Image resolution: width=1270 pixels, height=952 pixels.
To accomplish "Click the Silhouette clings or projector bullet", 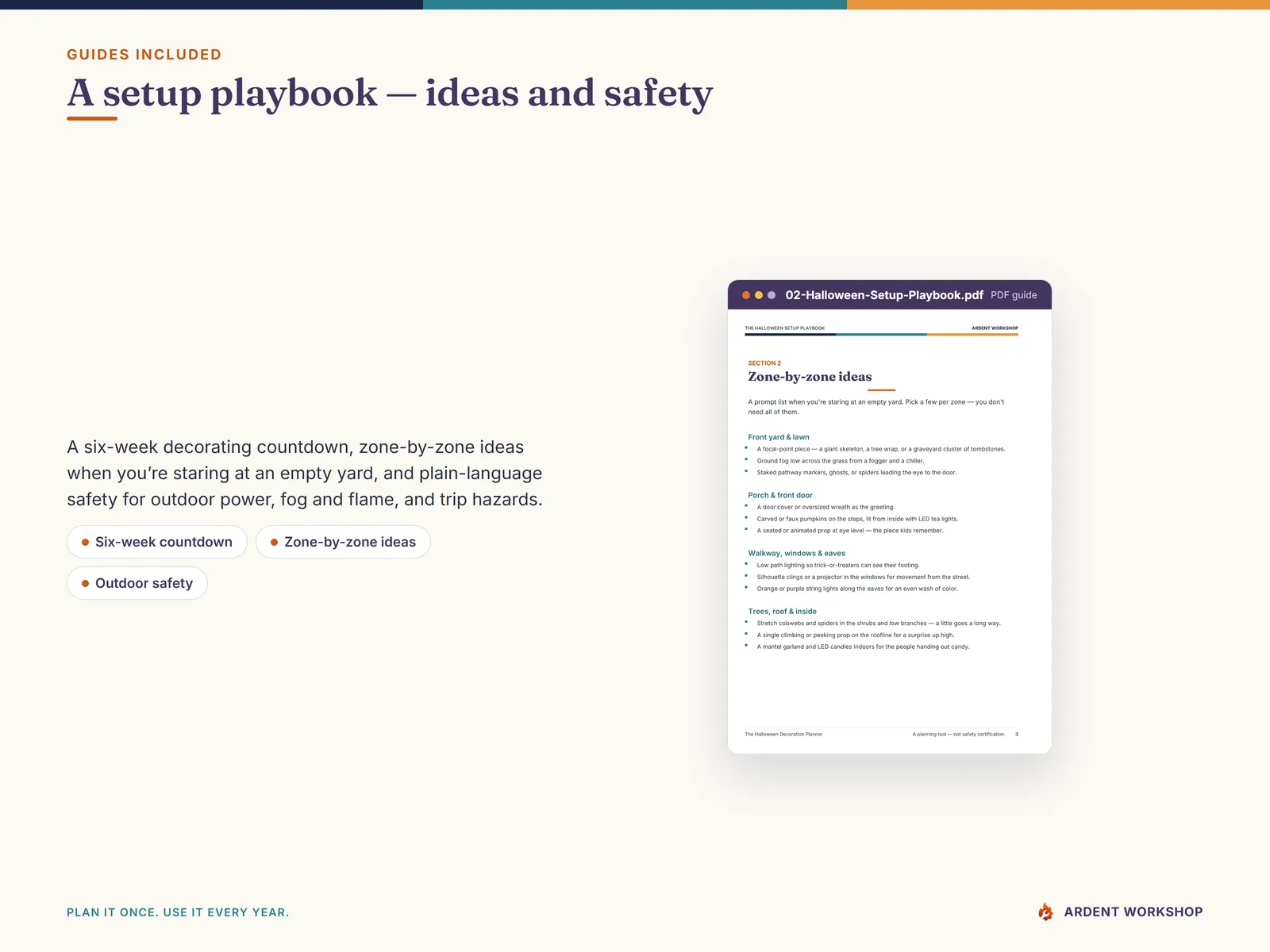I will coord(864,578).
